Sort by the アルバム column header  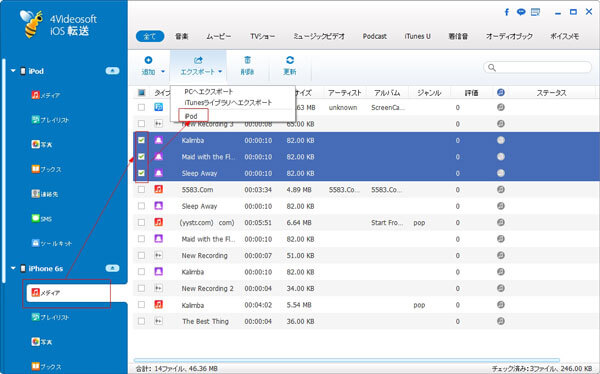[387, 93]
